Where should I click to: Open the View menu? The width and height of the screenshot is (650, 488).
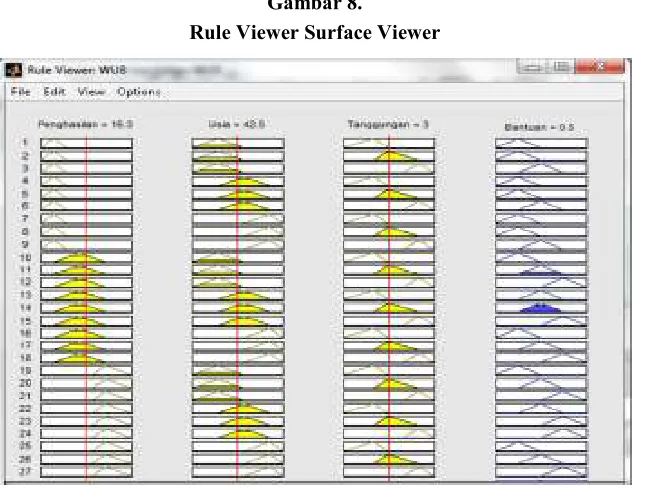[x=91, y=92]
